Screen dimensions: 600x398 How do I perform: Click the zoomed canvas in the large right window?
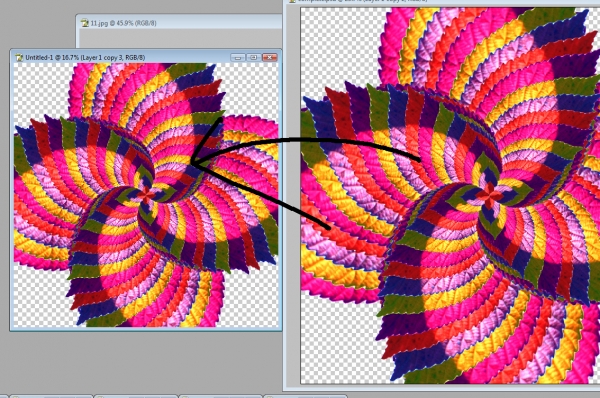click(x=450, y=196)
